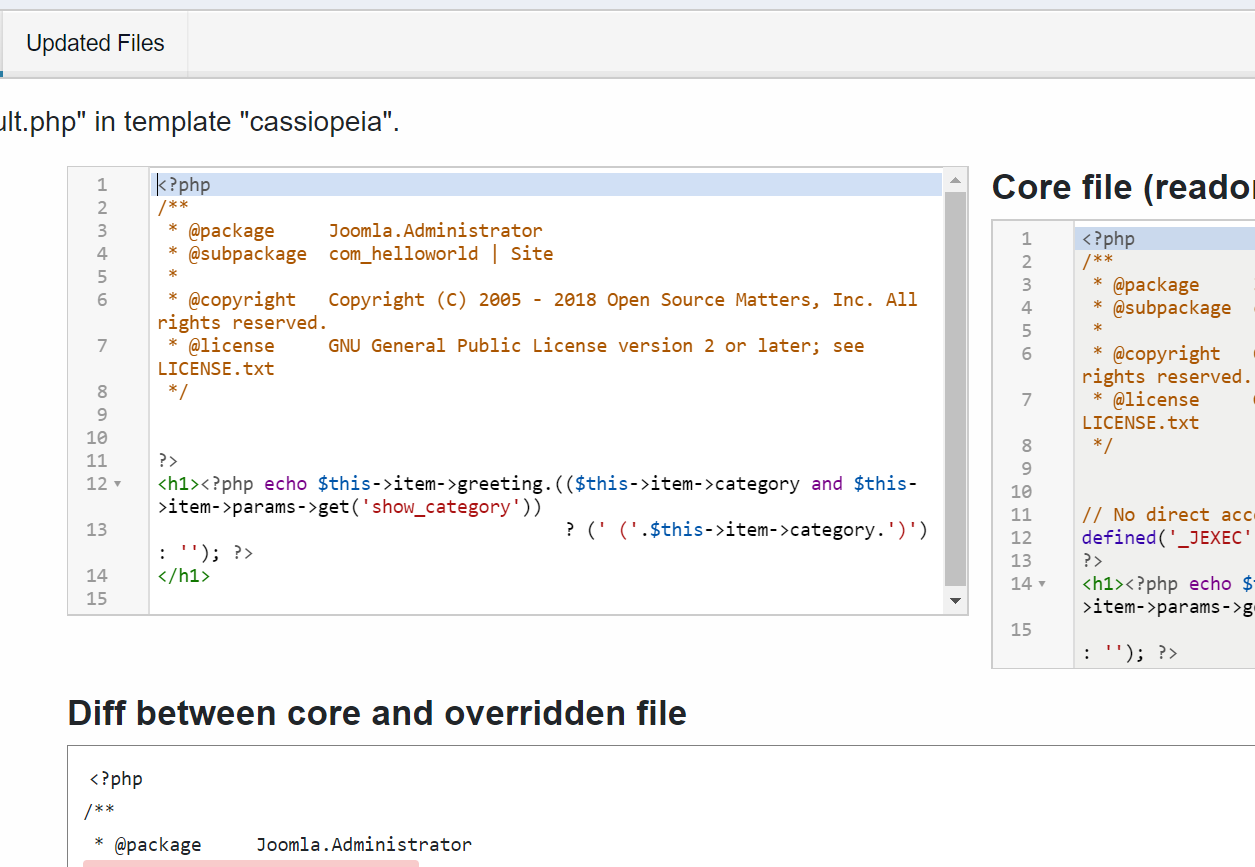Click "Core file" heading
Image resolution: width=1255 pixels, height=867 pixels.
tap(1123, 187)
